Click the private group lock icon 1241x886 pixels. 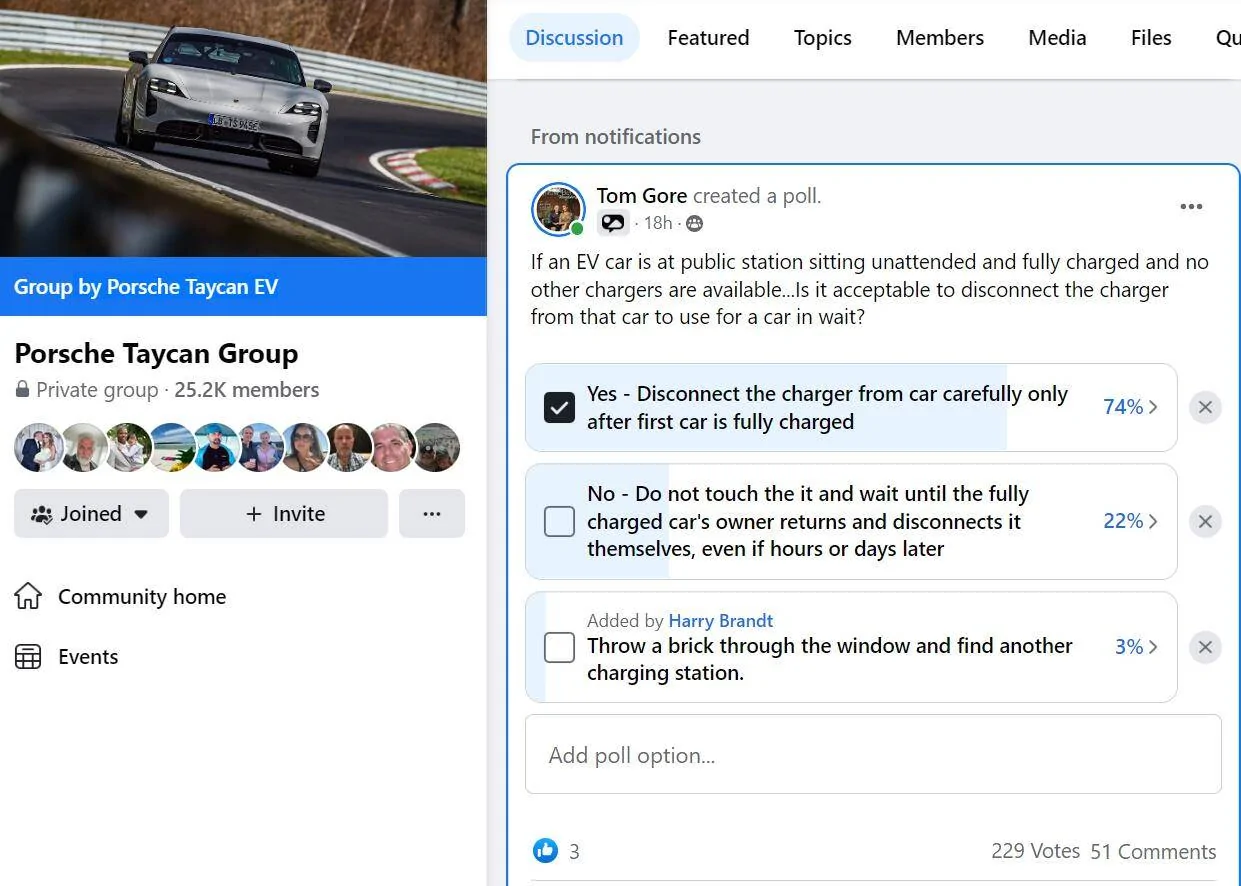pos(22,390)
